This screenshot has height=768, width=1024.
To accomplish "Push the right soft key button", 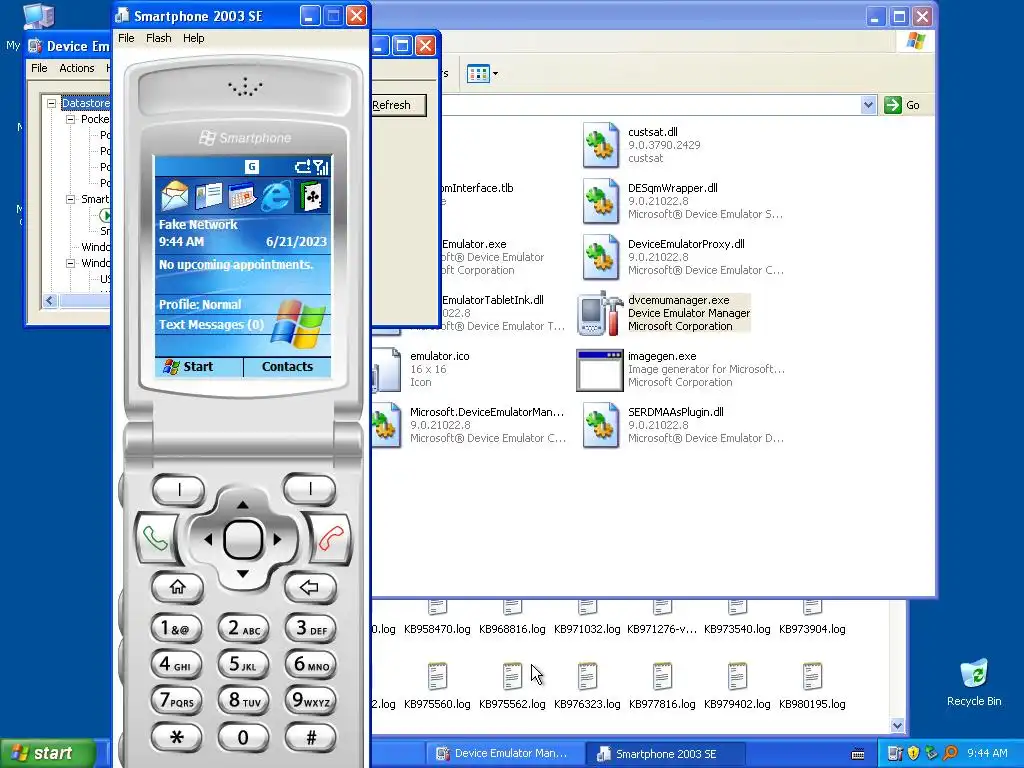I will (x=310, y=488).
